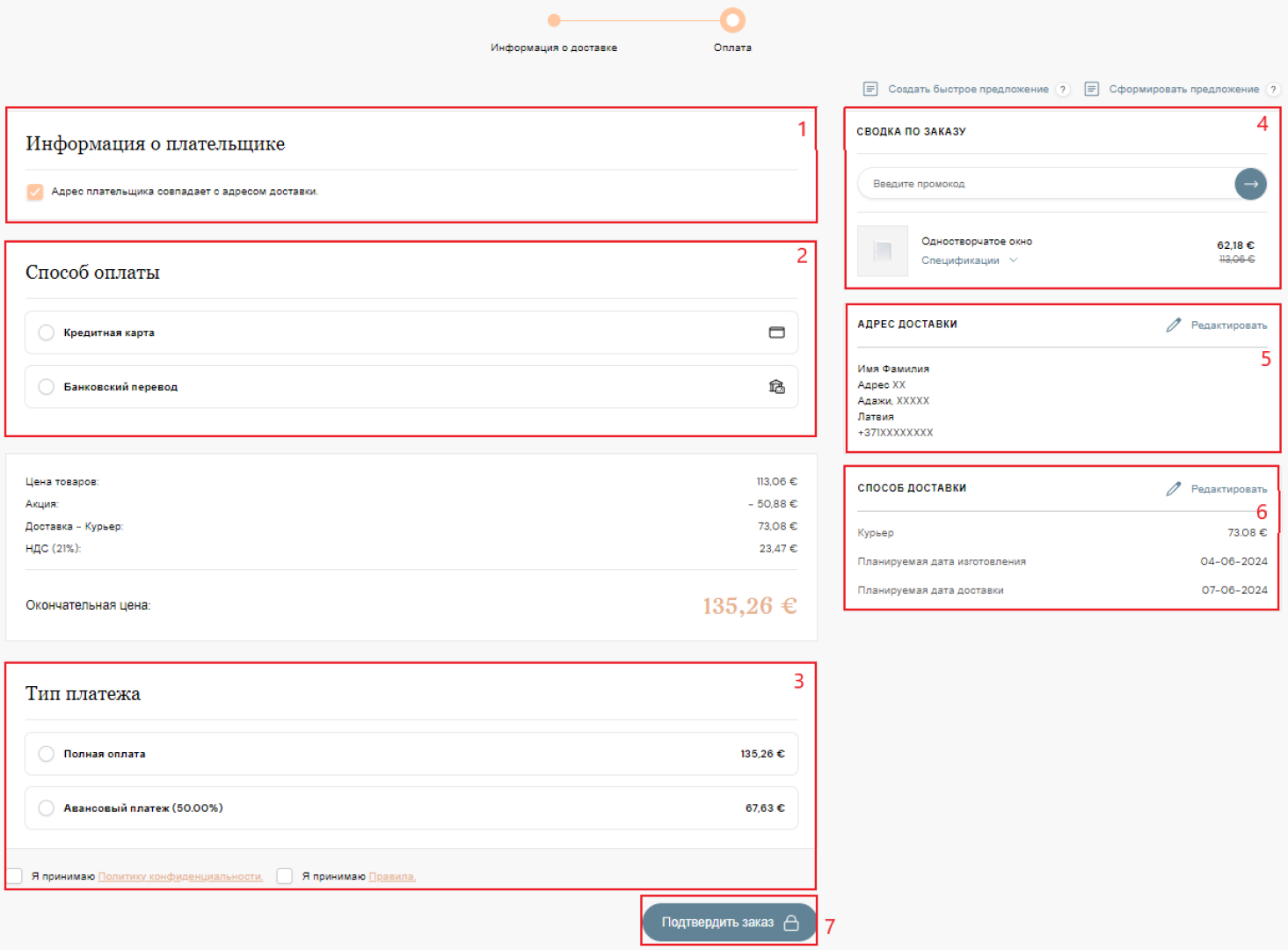This screenshot has height=950, width=1288.
Task: Click the bank icon in Банковский перевод row
Action: click(x=776, y=386)
